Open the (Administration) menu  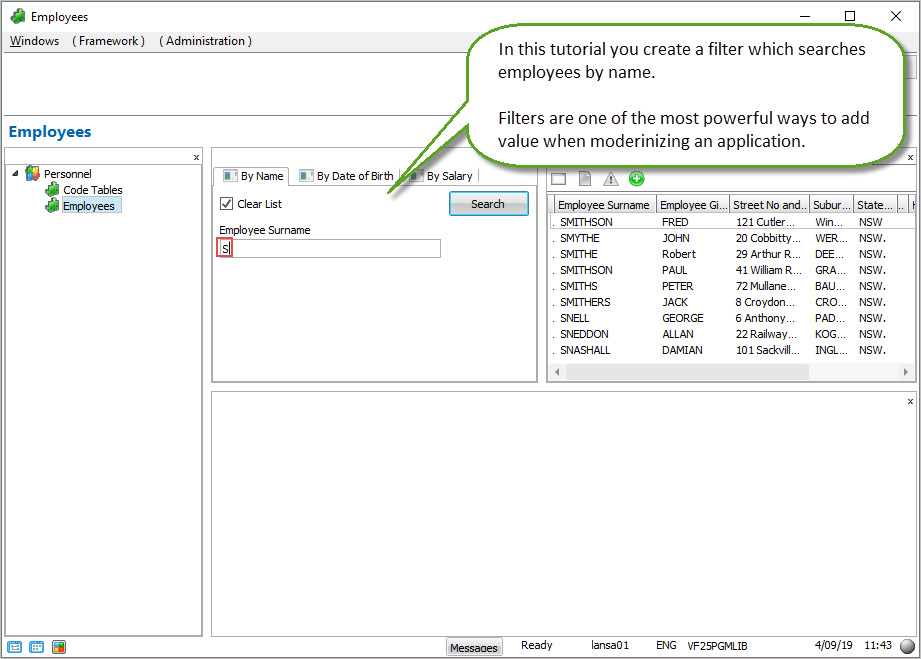point(206,41)
